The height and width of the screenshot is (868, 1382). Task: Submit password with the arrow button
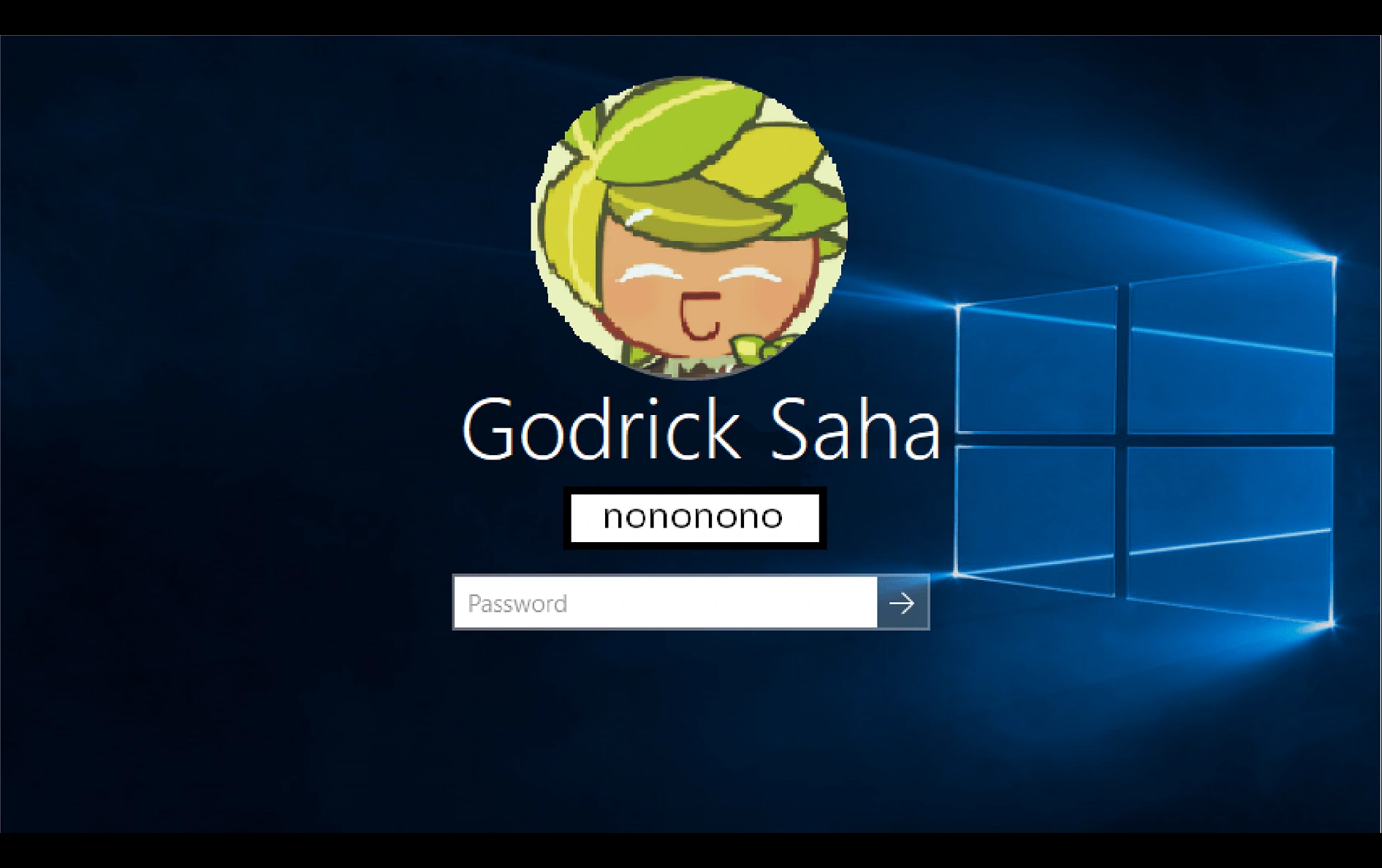(x=903, y=603)
